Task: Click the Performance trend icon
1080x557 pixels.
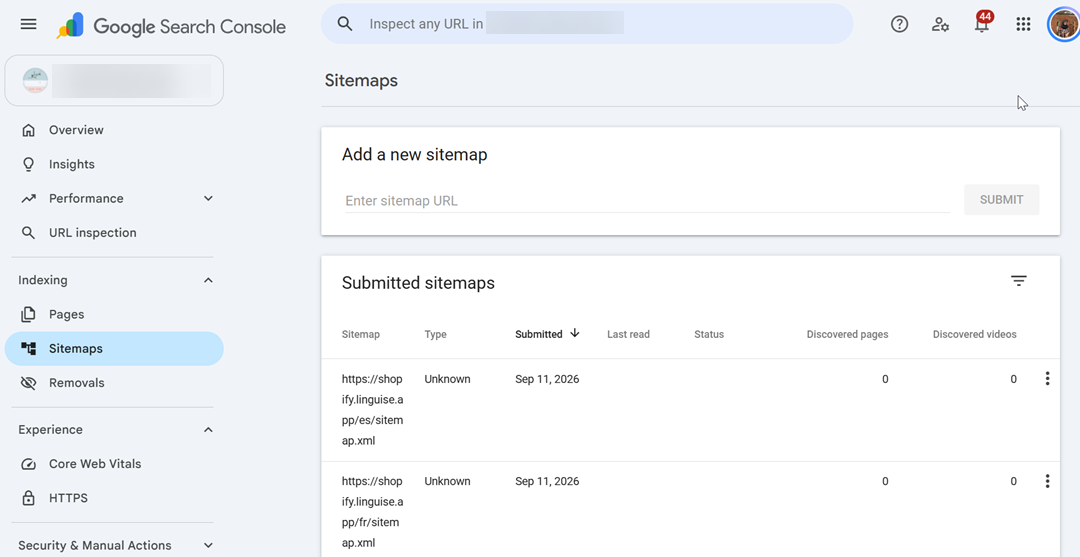Action: pos(28,198)
